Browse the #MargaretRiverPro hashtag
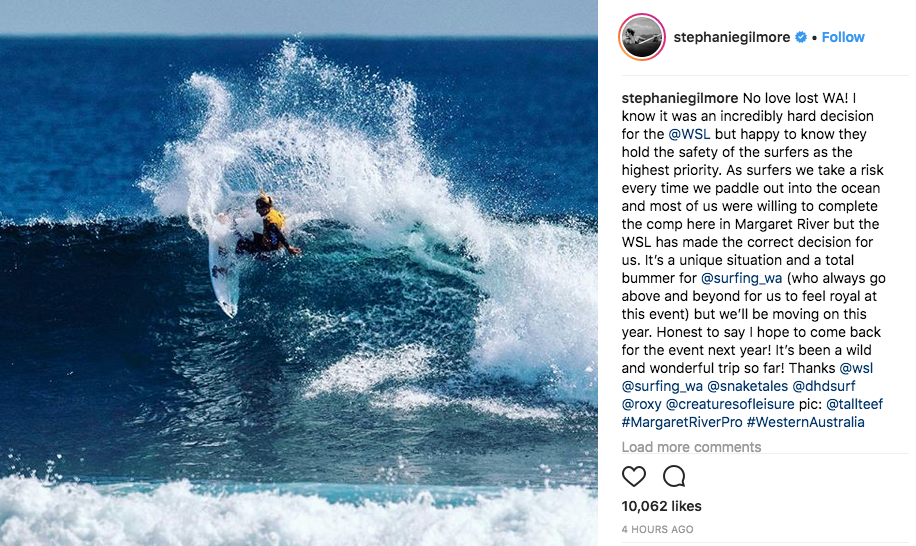Screen dimensions: 916x546 682,422
